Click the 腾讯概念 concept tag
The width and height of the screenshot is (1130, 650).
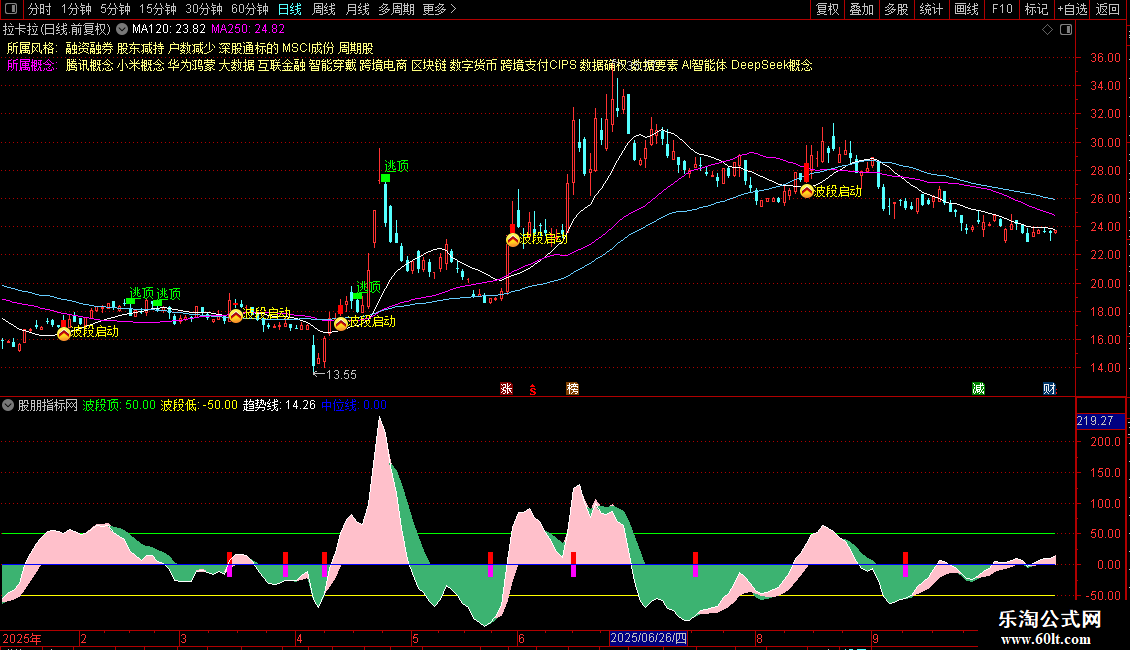(89, 66)
